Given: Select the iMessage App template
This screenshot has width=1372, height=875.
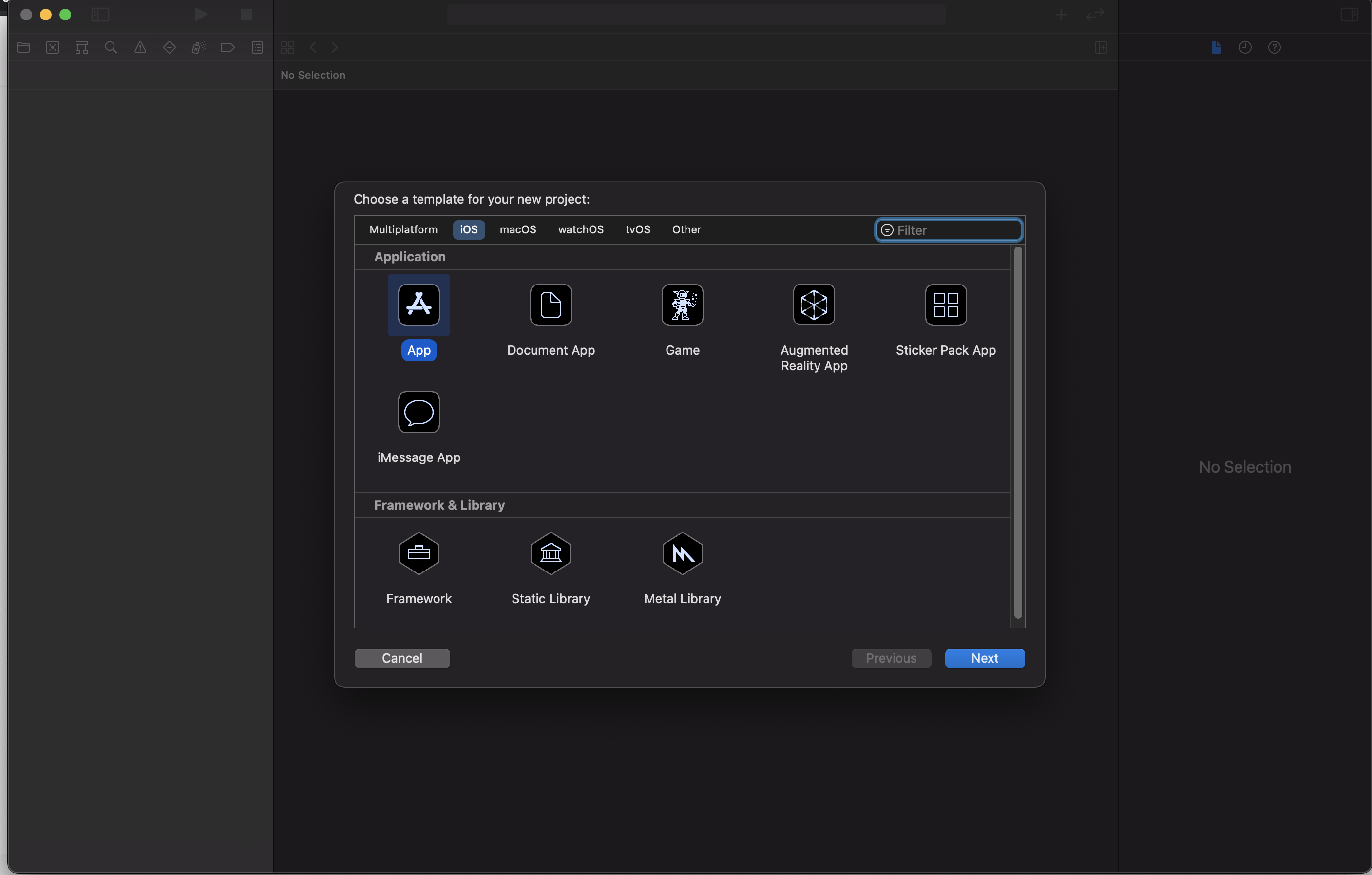Looking at the screenshot, I should (x=419, y=413).
